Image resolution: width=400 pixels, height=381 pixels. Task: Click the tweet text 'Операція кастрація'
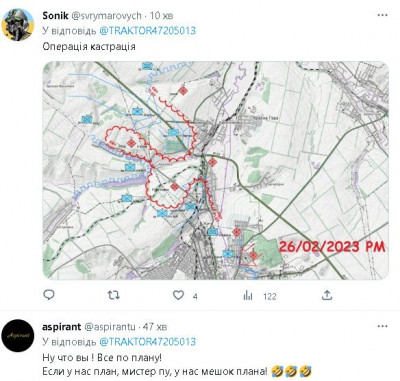pyautogui.click(x=89, y=46)
